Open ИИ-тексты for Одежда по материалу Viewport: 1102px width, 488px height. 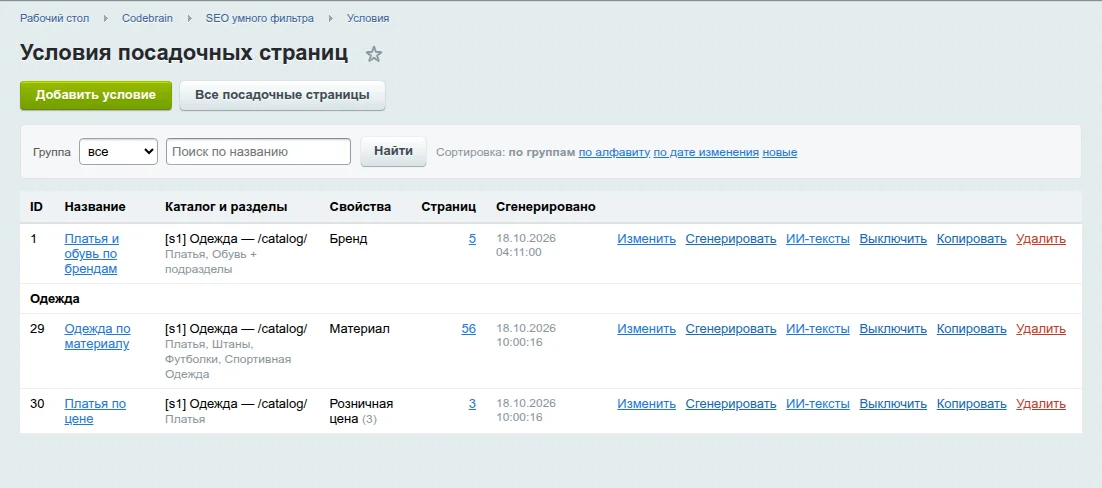817,329
